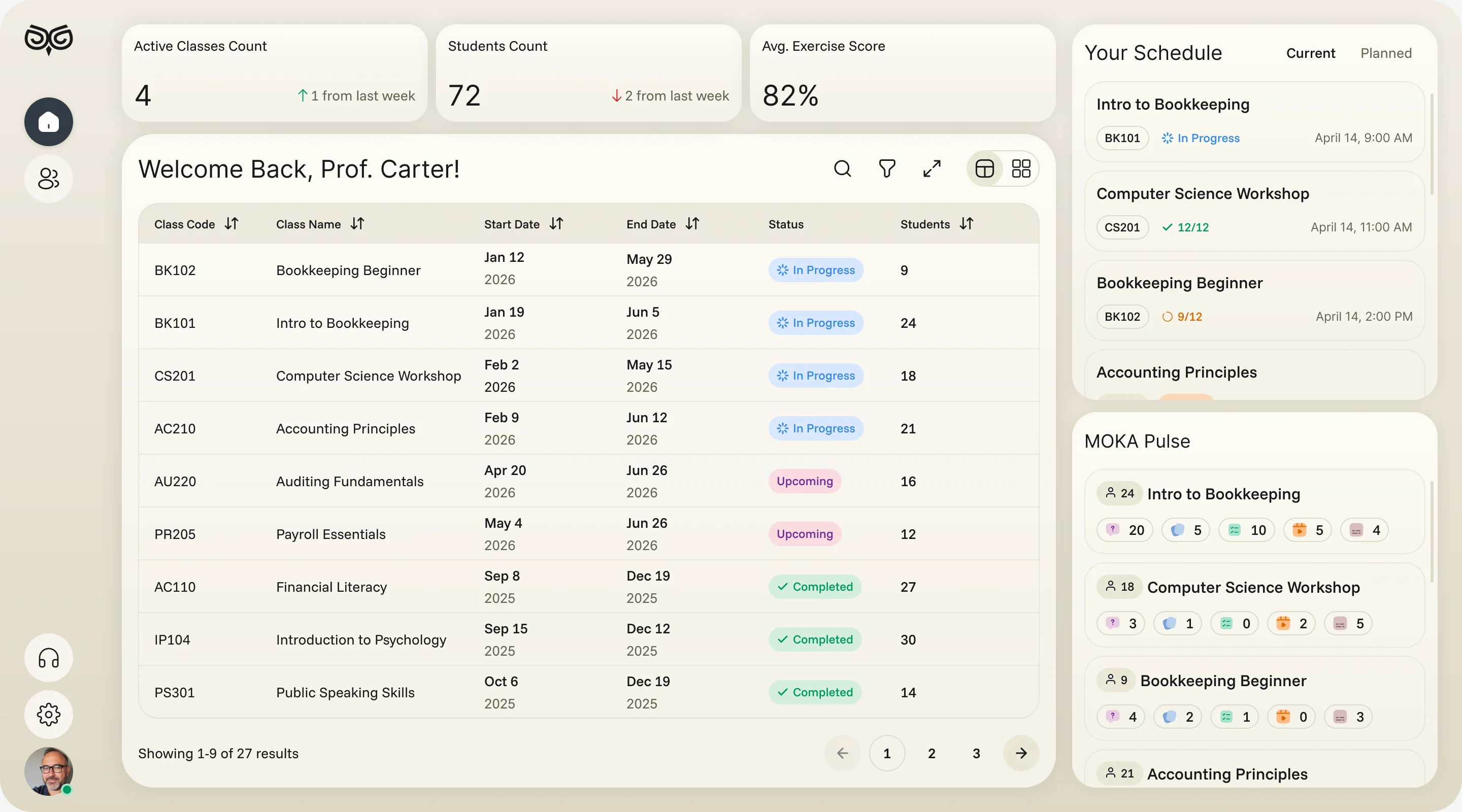Viewport: 1462px width, 812px height.
Task: Click Completed status of Financial Literacy
Action: coord(815,587)
